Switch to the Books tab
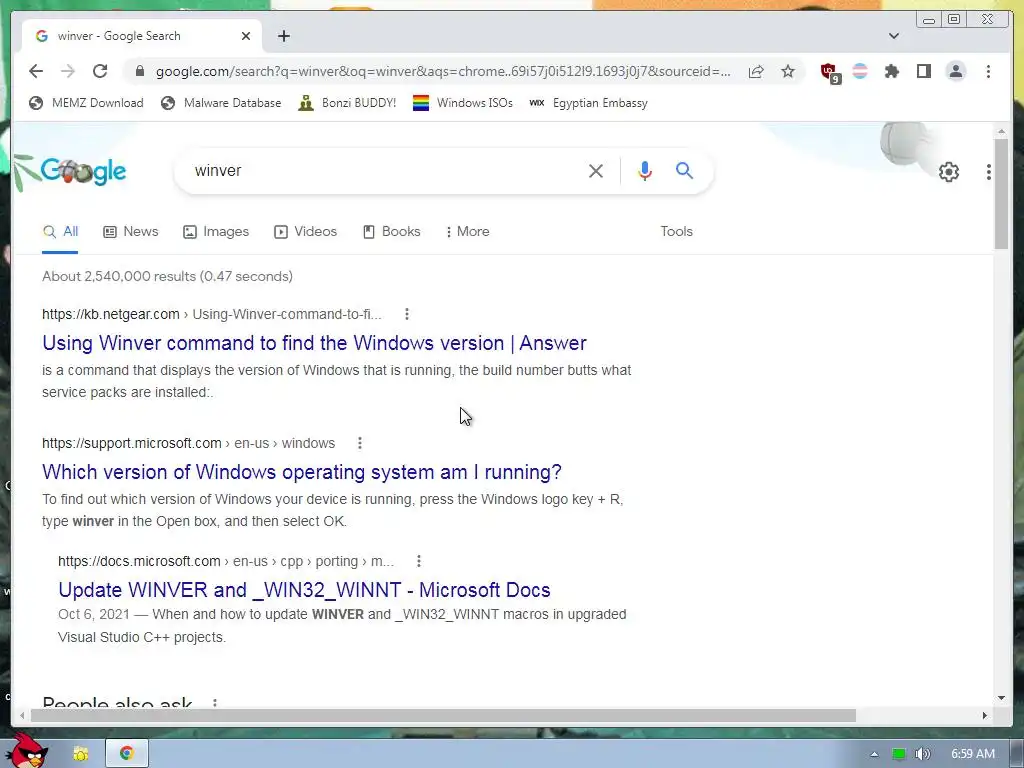This screenshot has width=1024, height=768. pyautogui.click(x=392, y=232)
